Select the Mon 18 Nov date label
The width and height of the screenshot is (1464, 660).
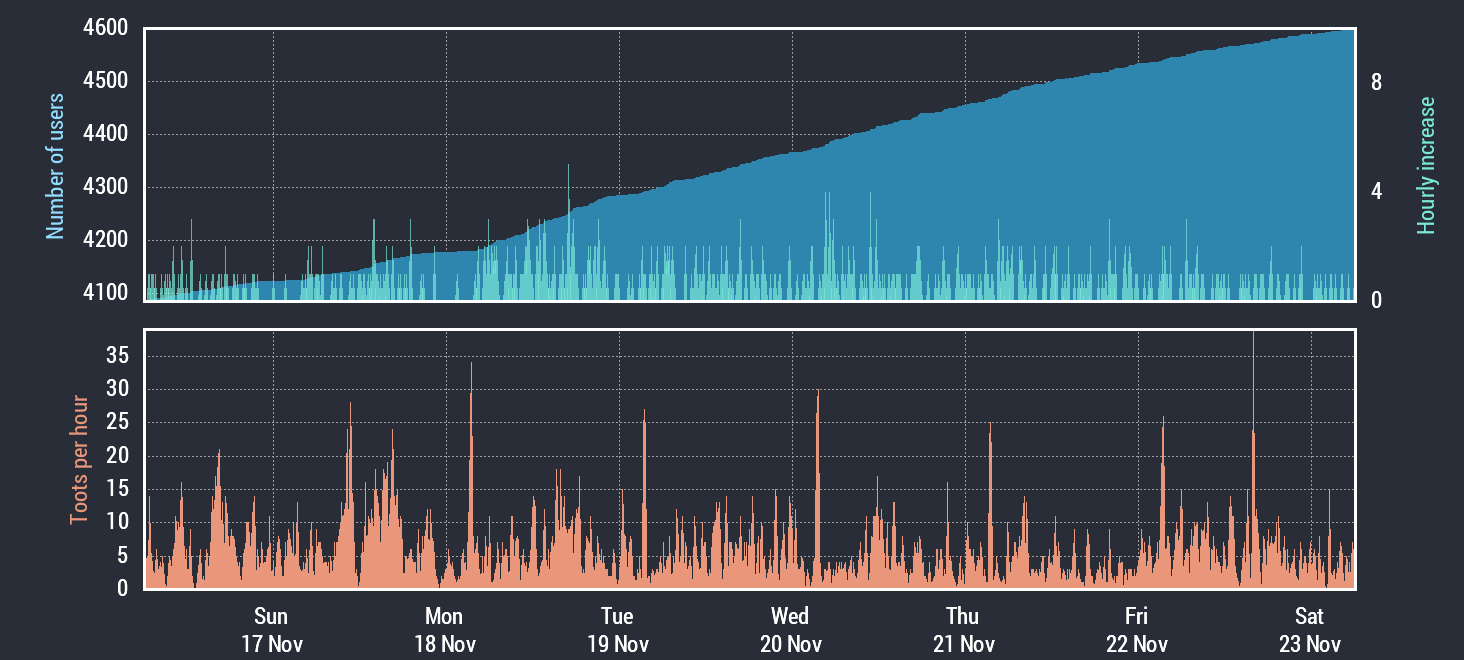coord(444,629)
